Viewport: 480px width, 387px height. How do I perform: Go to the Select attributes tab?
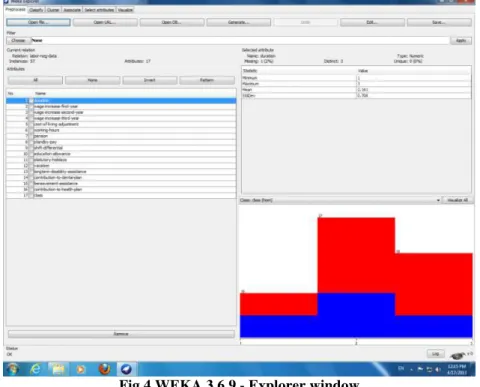coord(99,10)
